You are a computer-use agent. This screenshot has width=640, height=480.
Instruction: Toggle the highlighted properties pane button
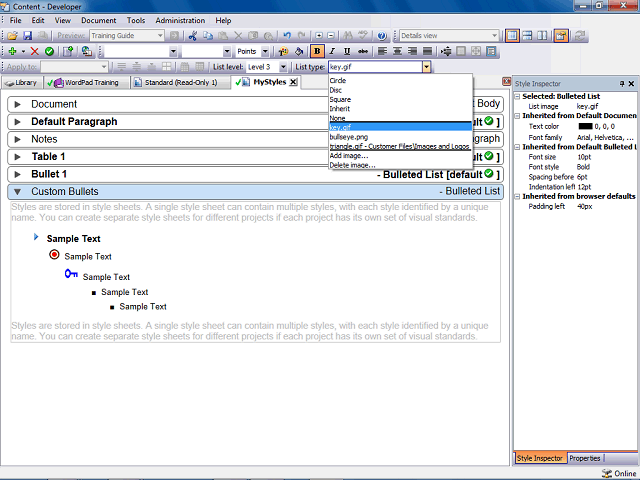[561, 36]
